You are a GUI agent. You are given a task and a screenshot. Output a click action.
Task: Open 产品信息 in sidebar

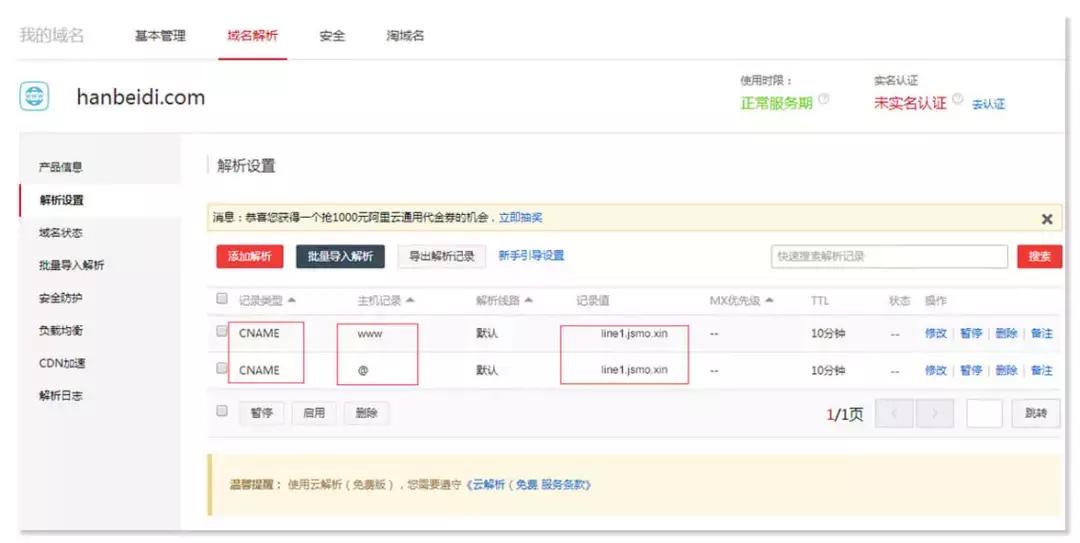[x=61, y=167]
